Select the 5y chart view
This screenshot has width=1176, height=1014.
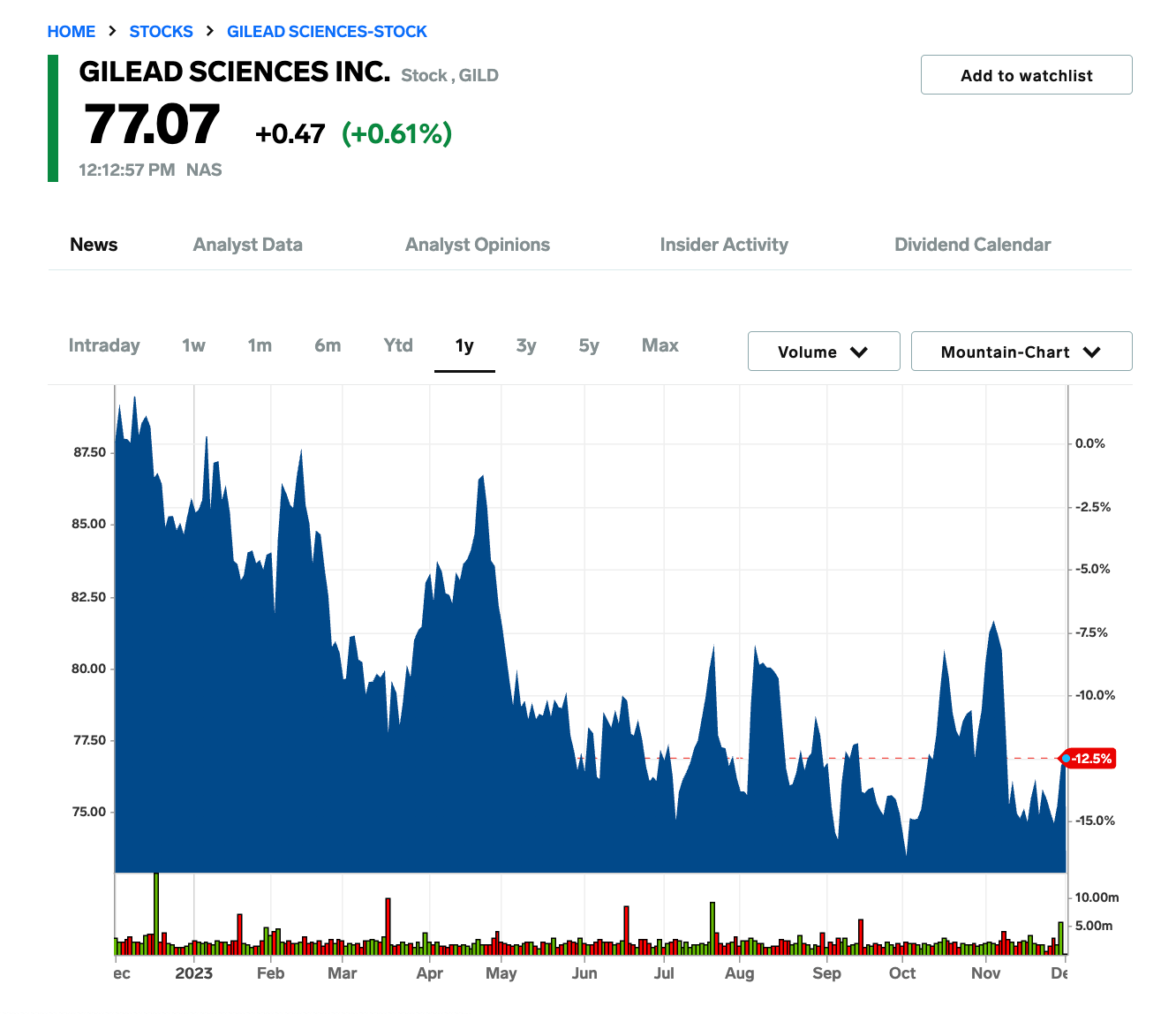[x=589, y=346]
